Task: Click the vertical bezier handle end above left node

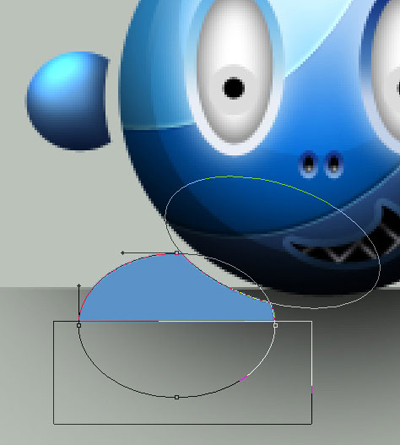Action: pyautogui.click(x=79, y=286)
